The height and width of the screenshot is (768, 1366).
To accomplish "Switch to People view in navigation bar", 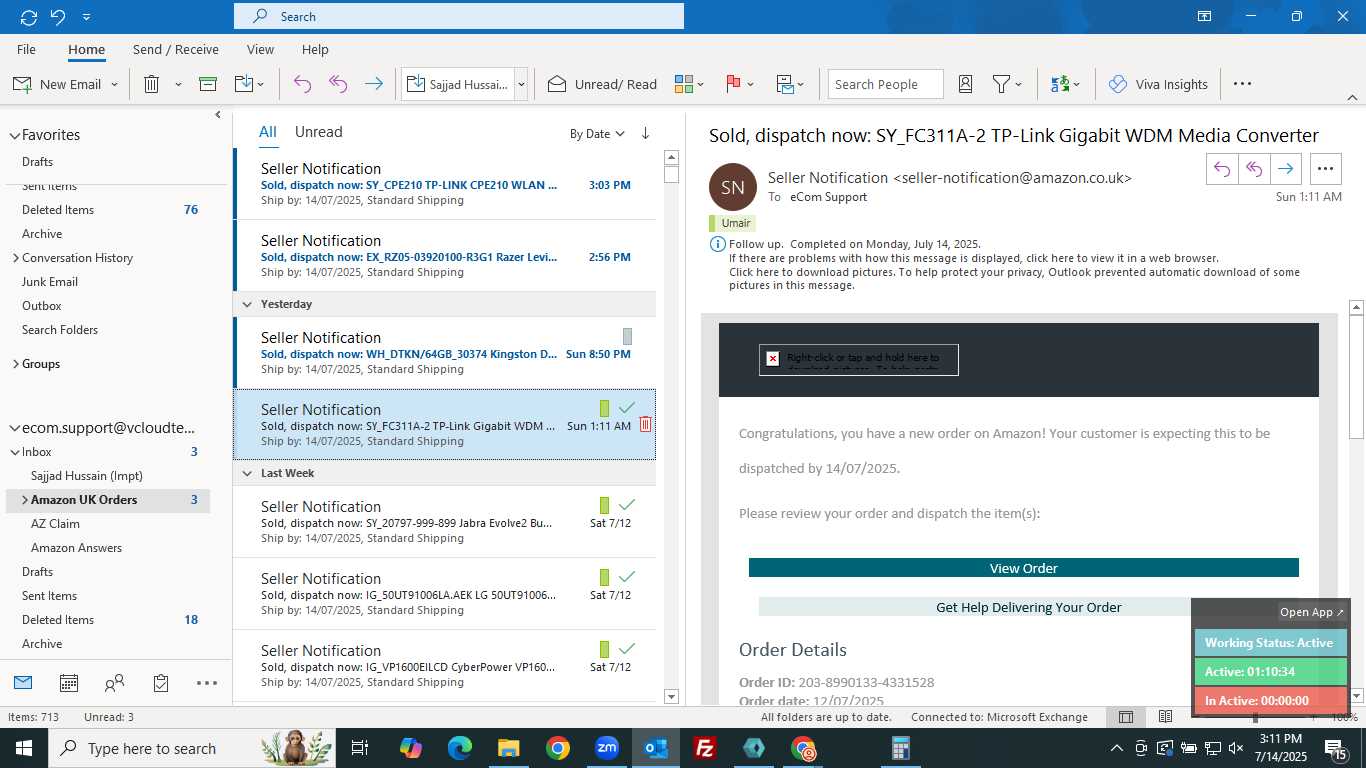I will pyautogui.click(x=115, y=683).
